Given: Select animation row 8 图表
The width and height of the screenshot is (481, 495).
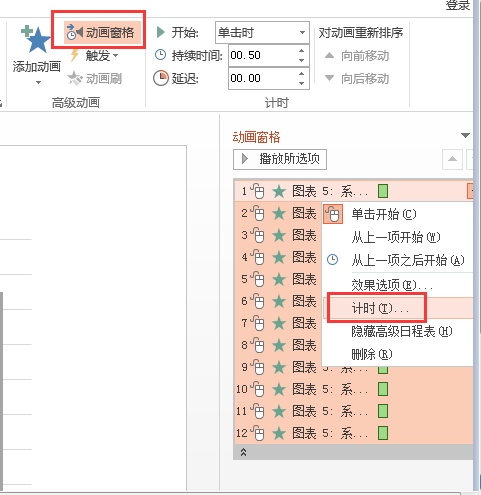Looking at the screenshot, I should [278, 345].
